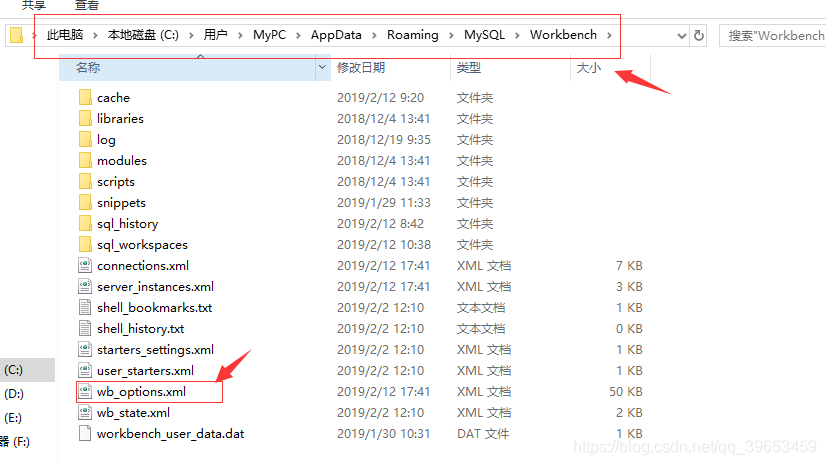
Task: Open the address bar history dropdown
Action: coord(682,36)
